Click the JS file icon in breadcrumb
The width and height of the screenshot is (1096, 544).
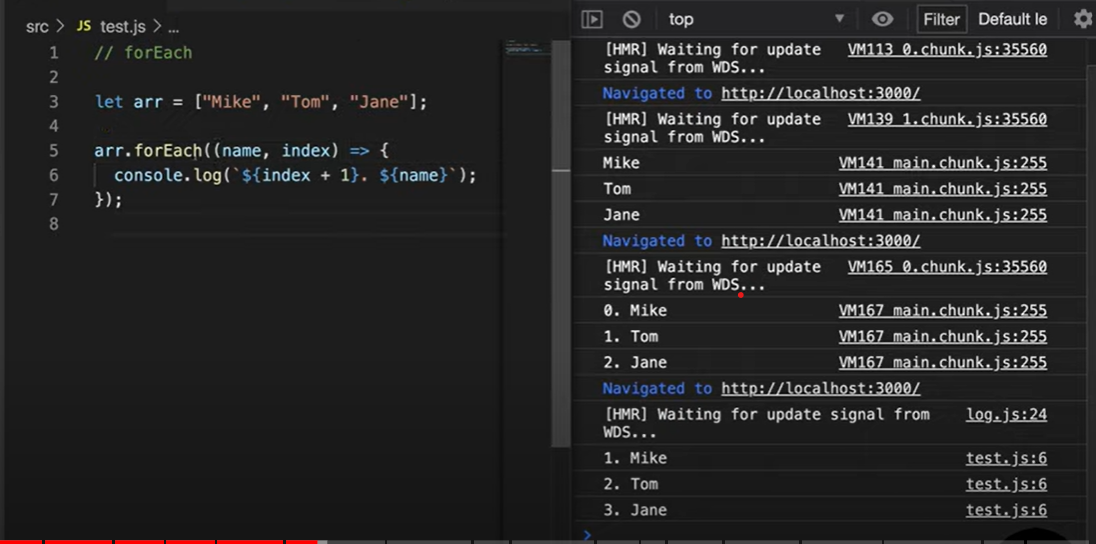(x=84, y=27)
